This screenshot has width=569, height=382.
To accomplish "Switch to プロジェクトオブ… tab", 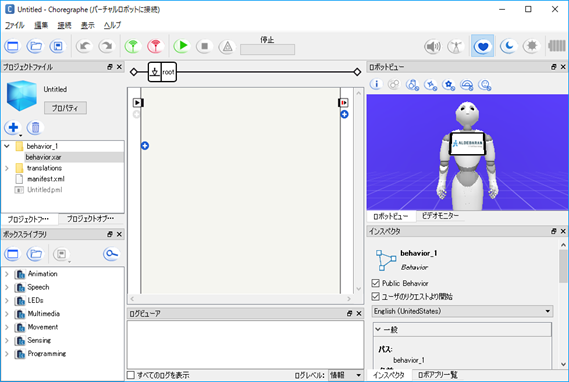I will click(90, 218).
